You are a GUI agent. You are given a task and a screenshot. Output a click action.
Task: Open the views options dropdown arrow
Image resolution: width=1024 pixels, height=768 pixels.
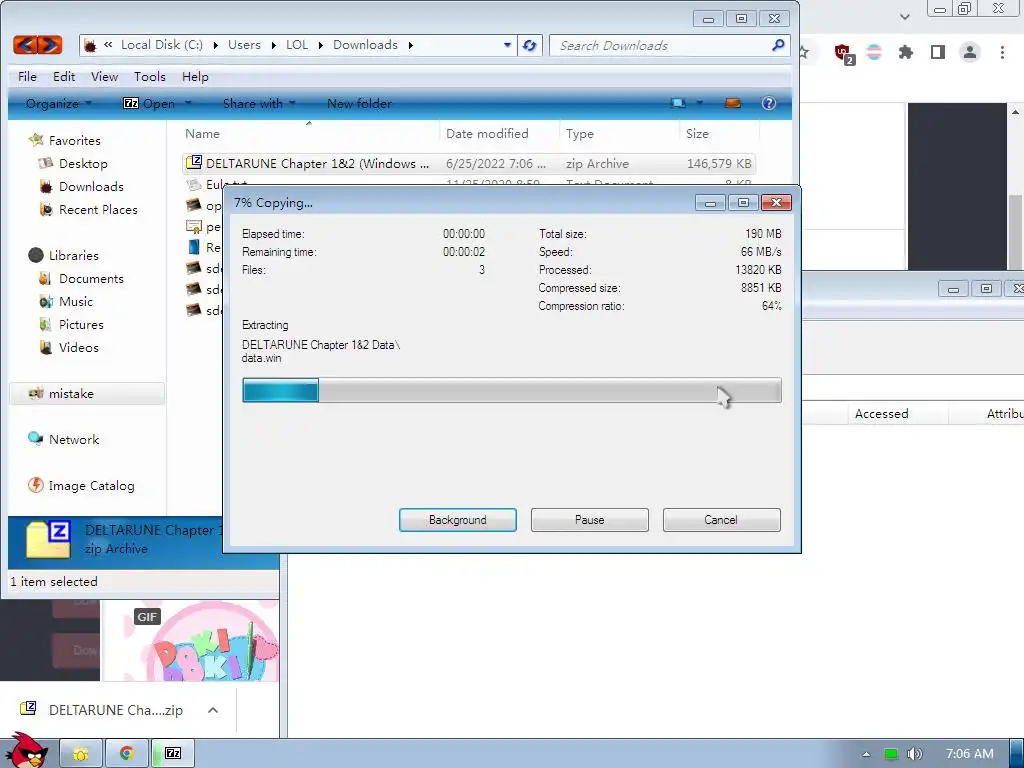coord(699,103)
